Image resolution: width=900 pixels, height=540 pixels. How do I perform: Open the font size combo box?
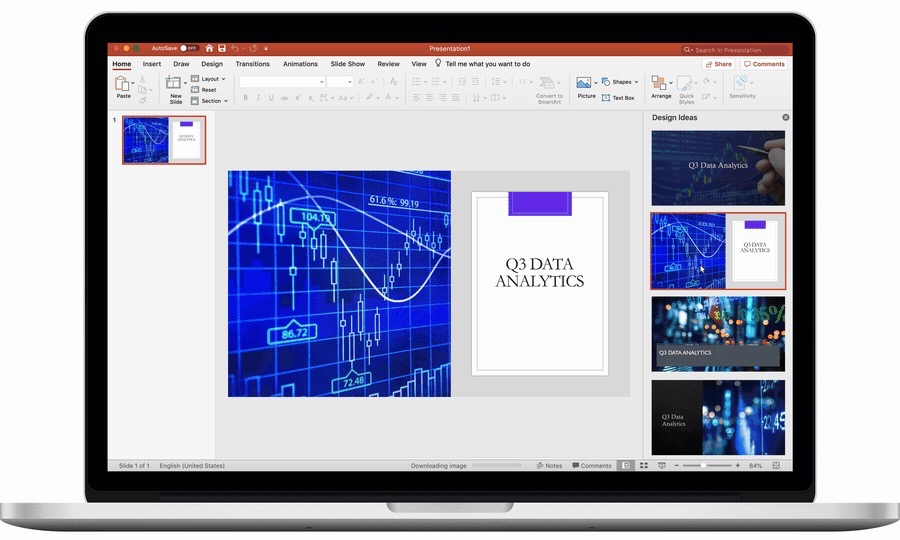coord(340,81)
